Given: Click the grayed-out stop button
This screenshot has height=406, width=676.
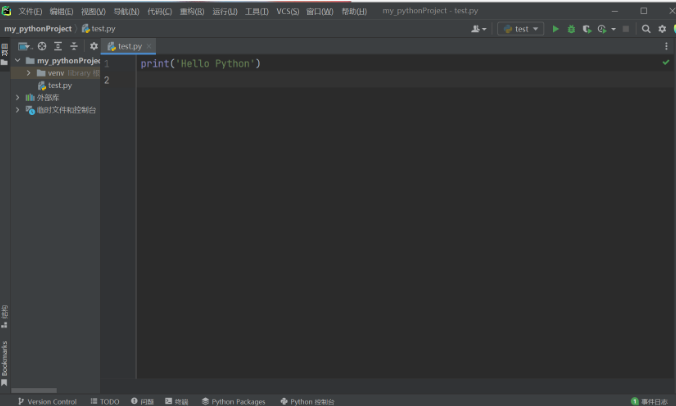Looking at the screenshot, I should click(x=626, y=29).
